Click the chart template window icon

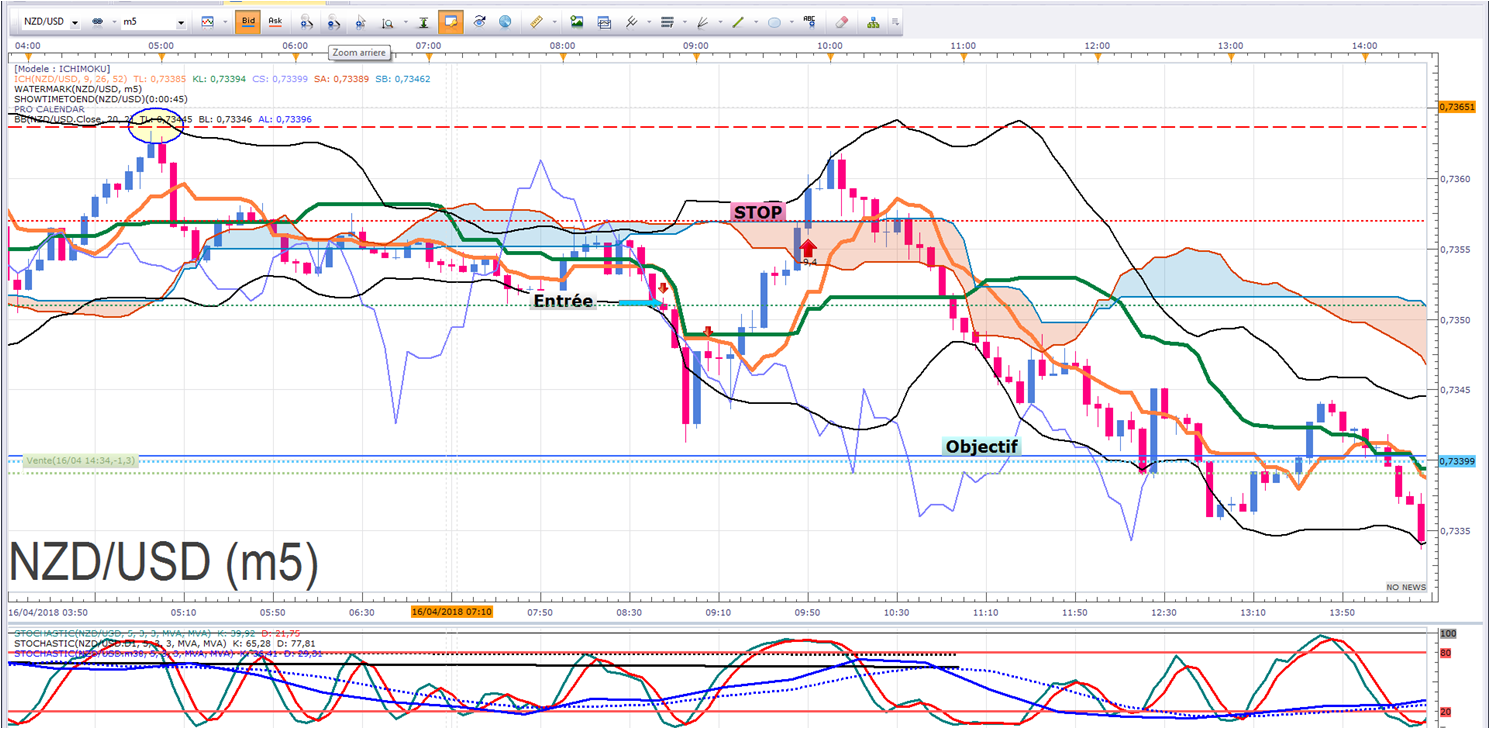pos(604,21)
